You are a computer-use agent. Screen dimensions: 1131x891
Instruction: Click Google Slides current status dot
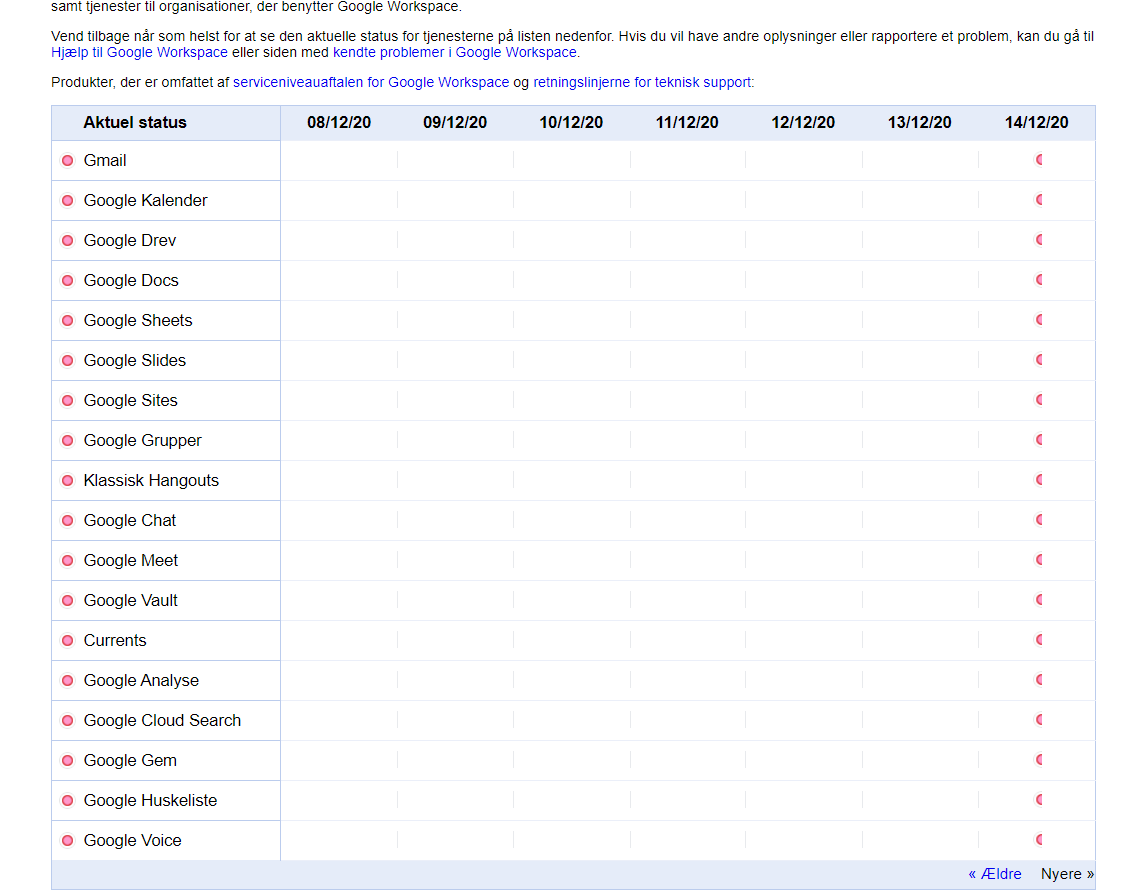pyautogui.click(x=68, y=361)
